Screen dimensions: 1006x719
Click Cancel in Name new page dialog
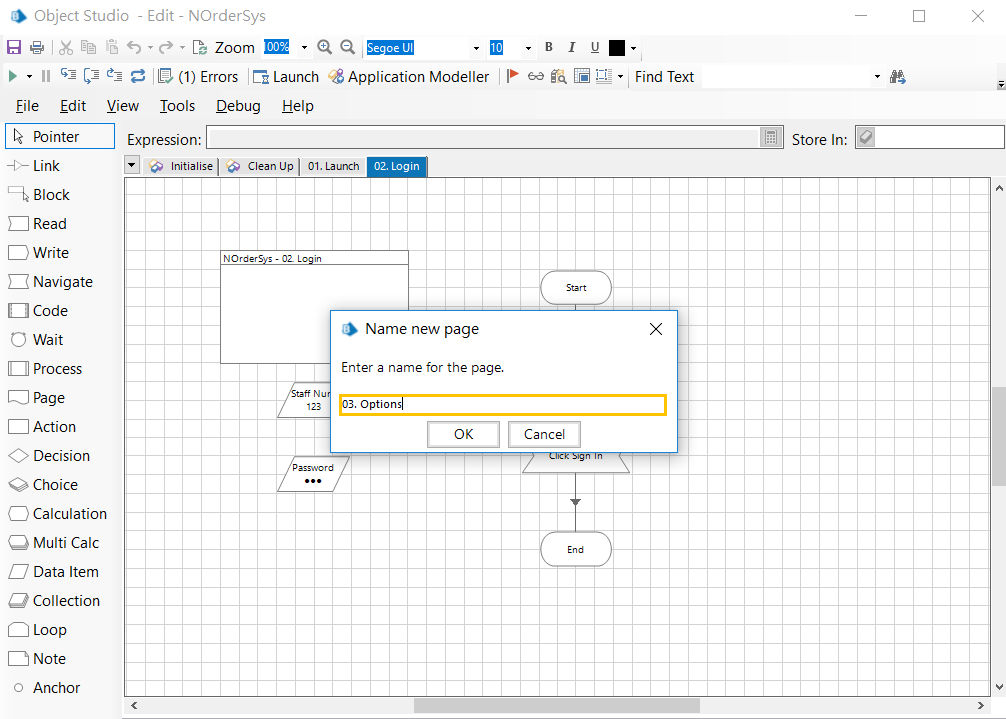pyautogui.click(x=544, y=434)
